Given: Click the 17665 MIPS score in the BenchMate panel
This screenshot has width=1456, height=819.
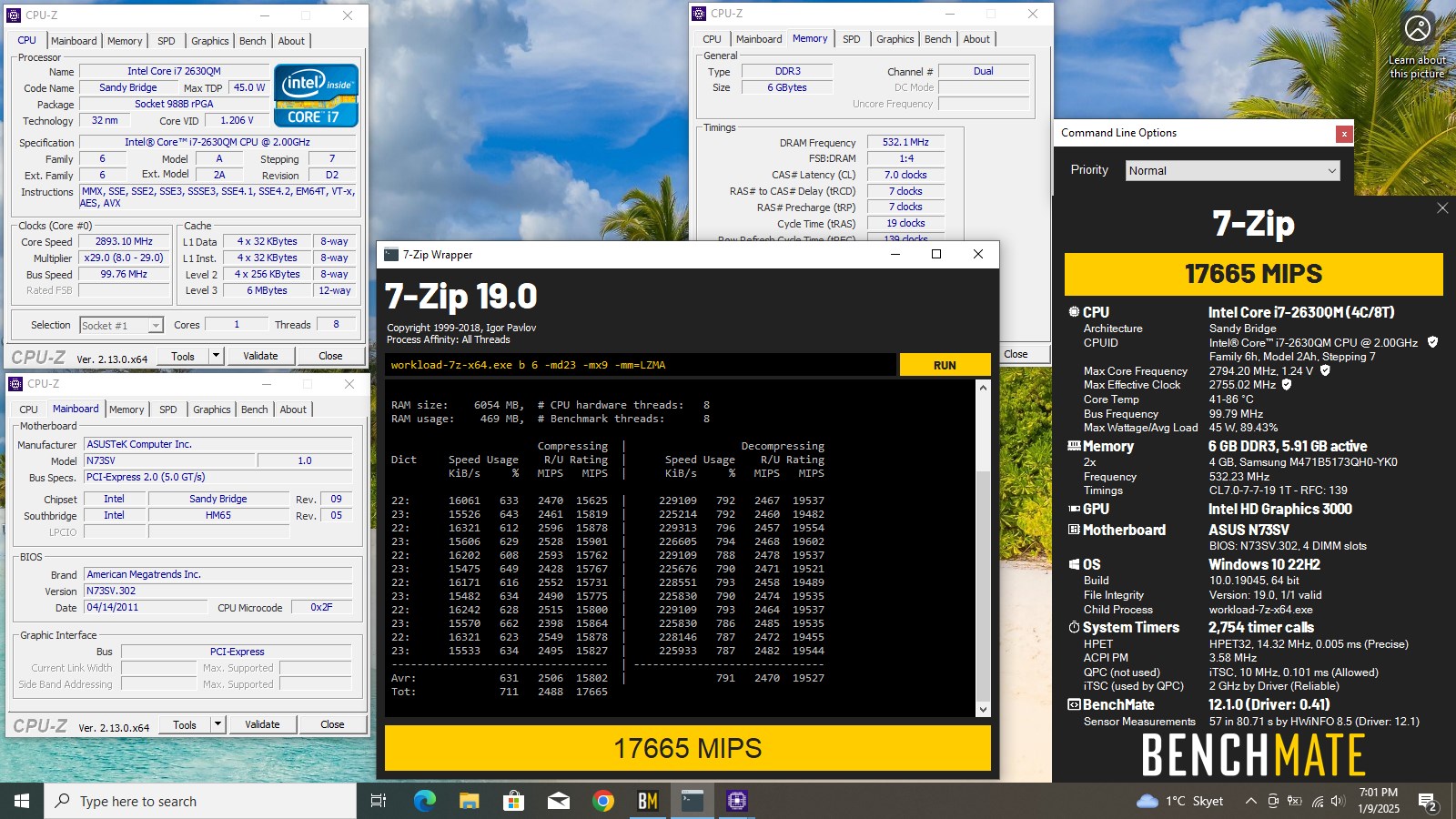Looking at the screenshot, I should point(1254,274).
